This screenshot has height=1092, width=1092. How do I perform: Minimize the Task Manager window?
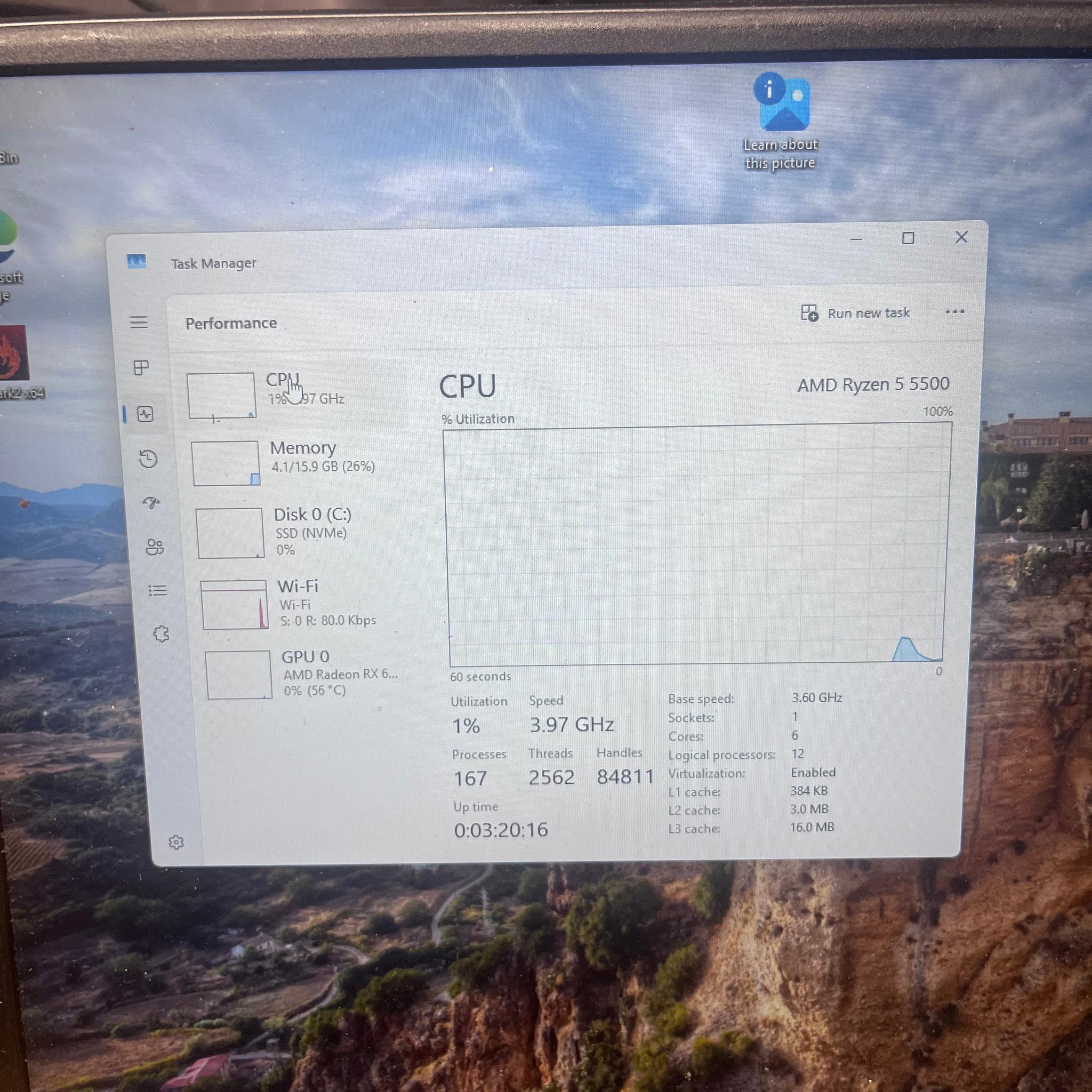[x=856, y=239]
